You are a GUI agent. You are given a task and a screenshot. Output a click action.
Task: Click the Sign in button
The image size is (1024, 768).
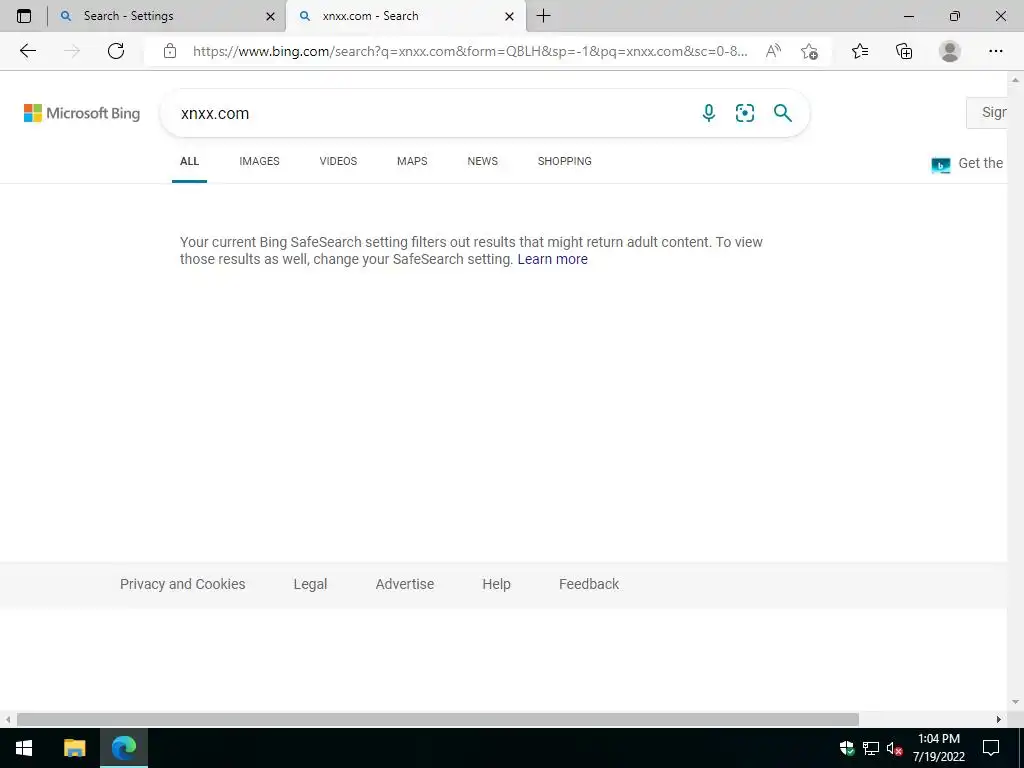tap(987, 112)
